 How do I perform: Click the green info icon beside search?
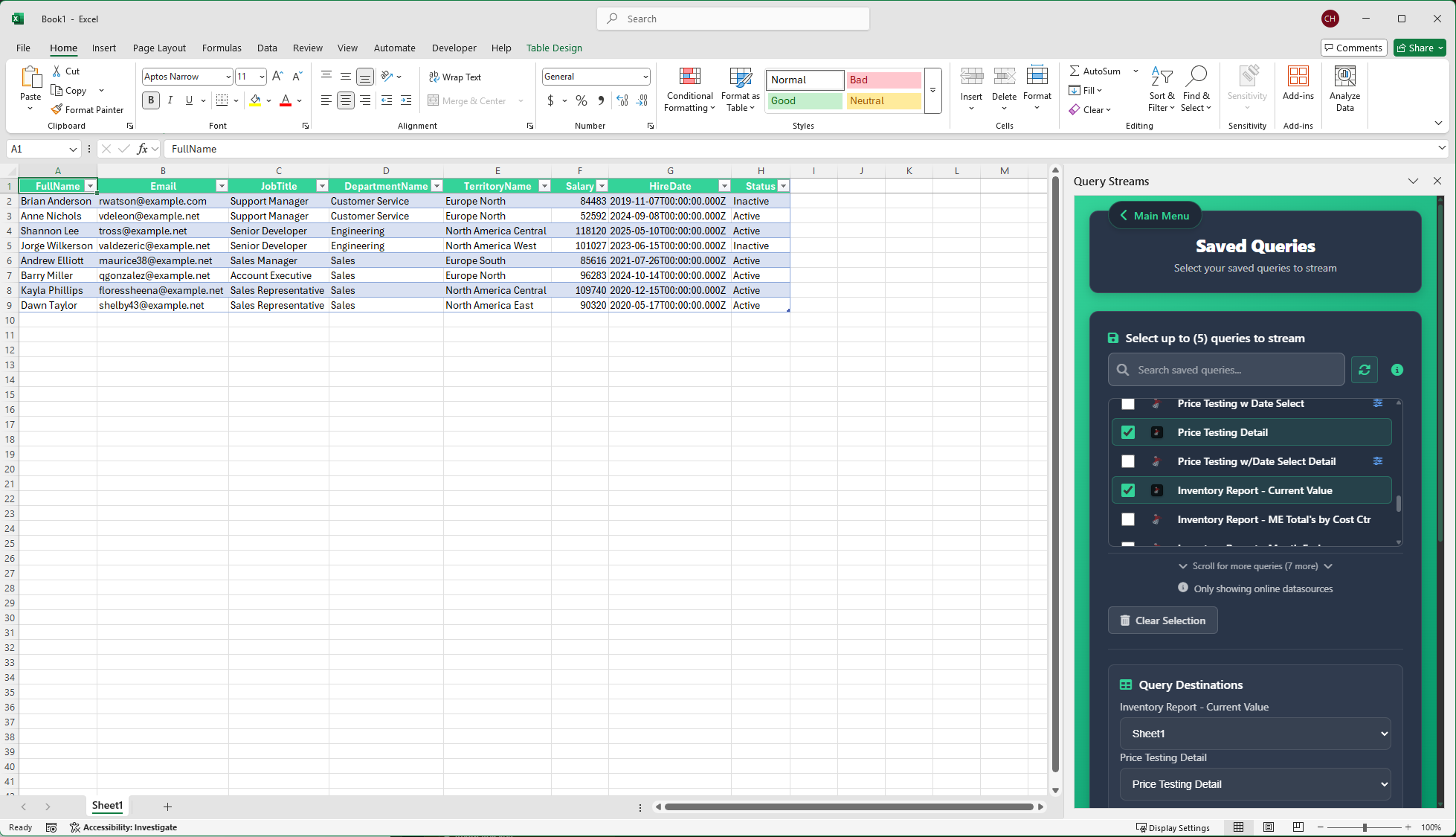[1397, 370]
